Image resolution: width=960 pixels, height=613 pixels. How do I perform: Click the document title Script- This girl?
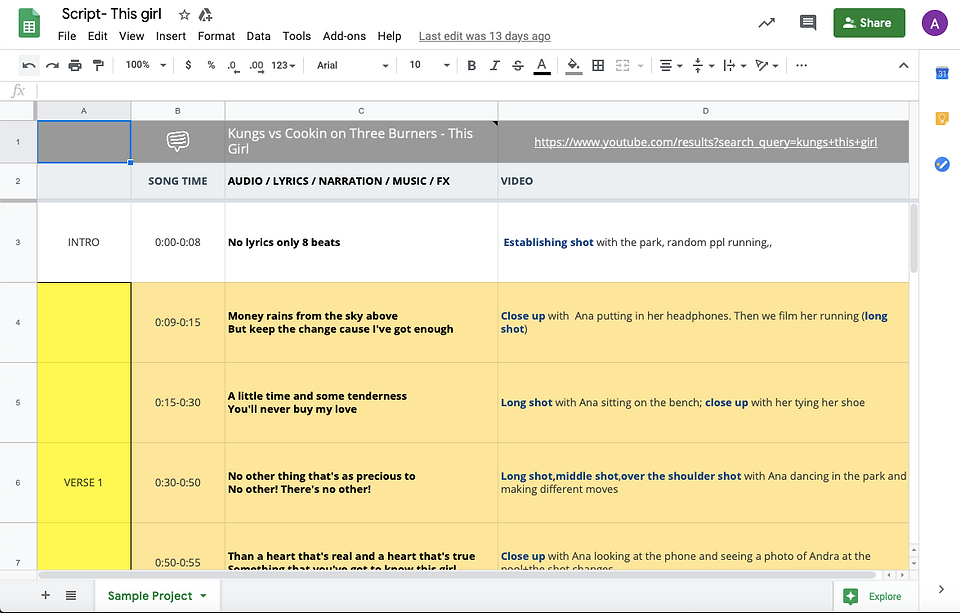[111, 14]
